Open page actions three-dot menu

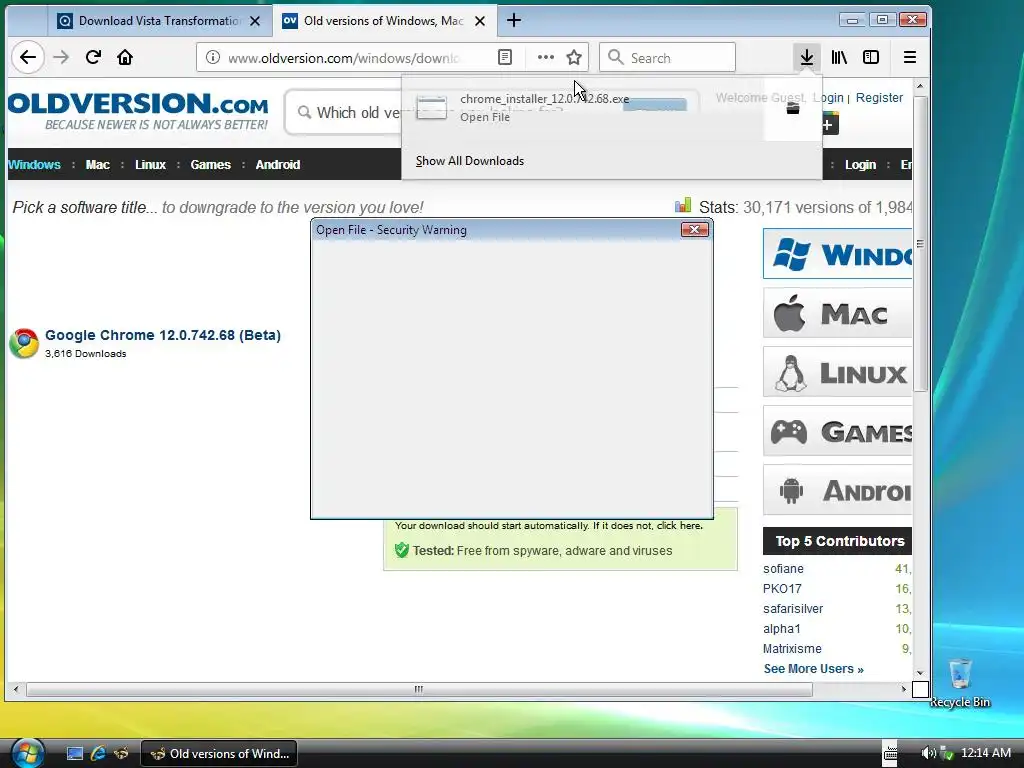point(545,57)
